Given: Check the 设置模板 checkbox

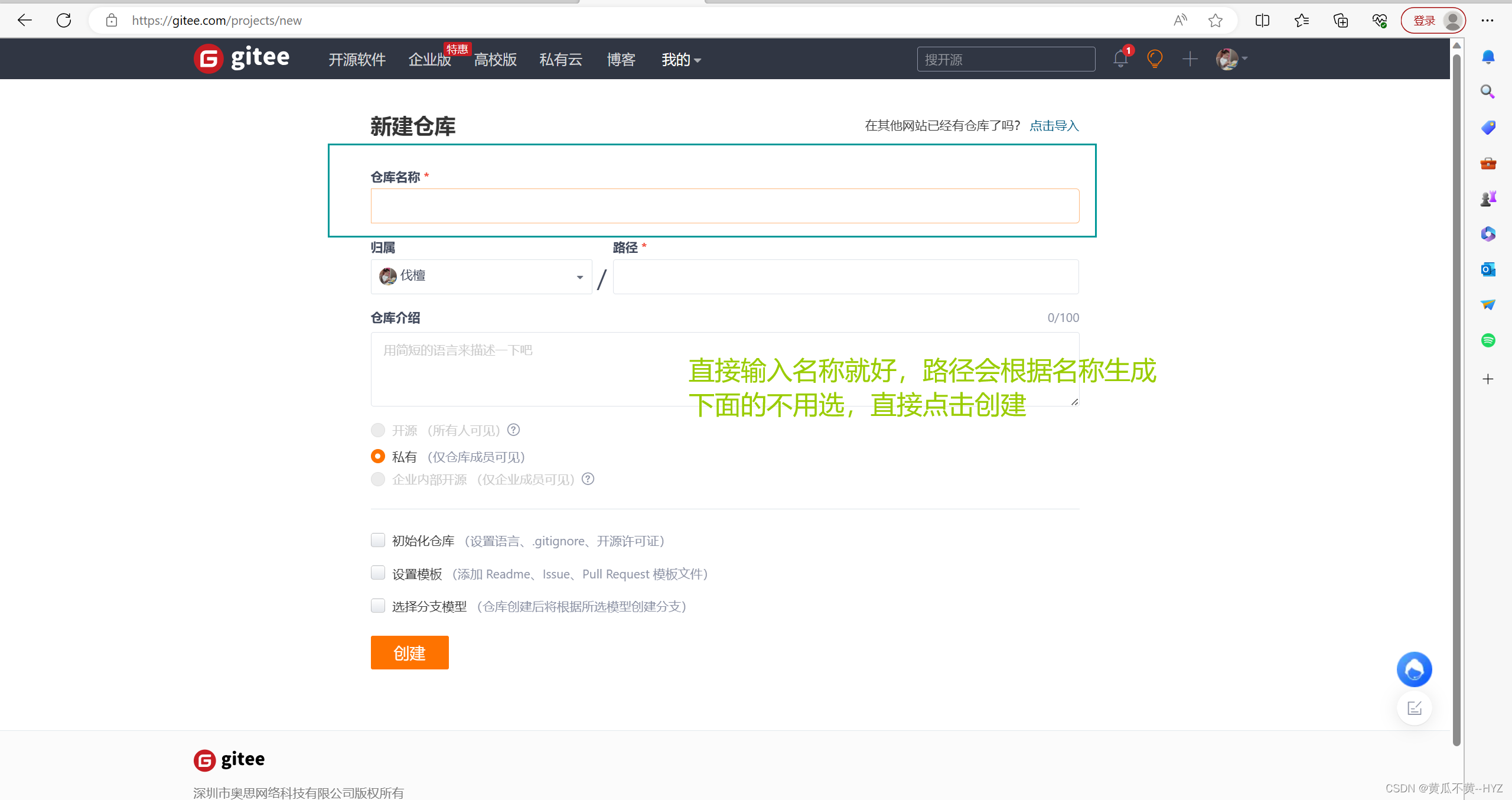Looking at the screenshot, I should (378, 573).
